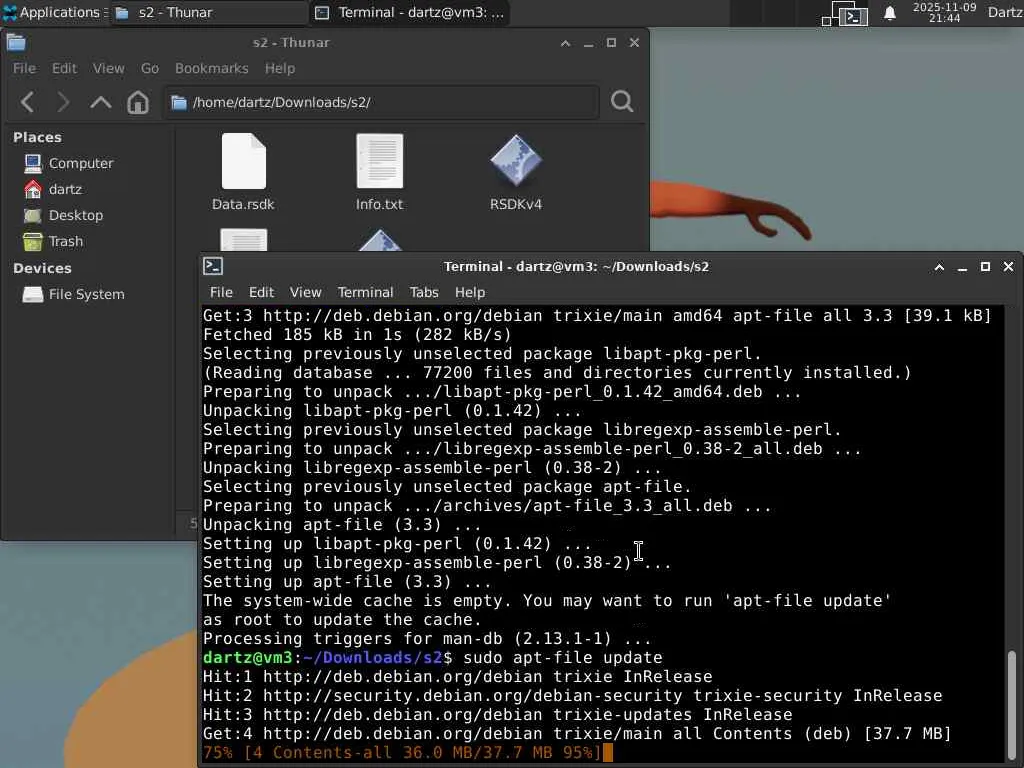Go to parent folder in Thunar
The image size is (1024, 768).
coord(101,102)
